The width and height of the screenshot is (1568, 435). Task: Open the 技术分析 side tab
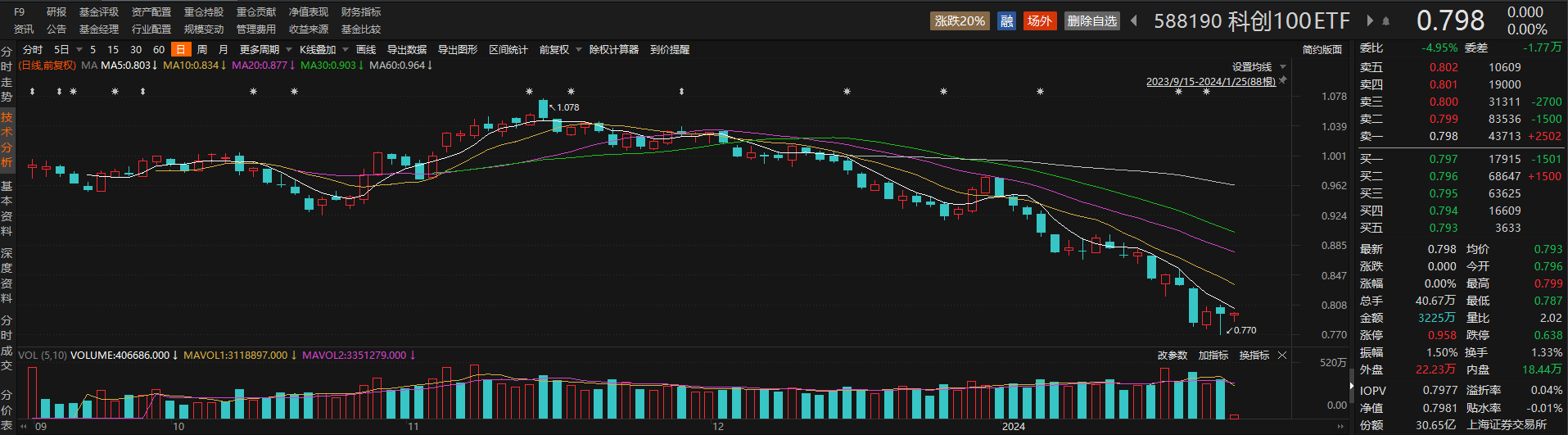[x=7, y=140]
